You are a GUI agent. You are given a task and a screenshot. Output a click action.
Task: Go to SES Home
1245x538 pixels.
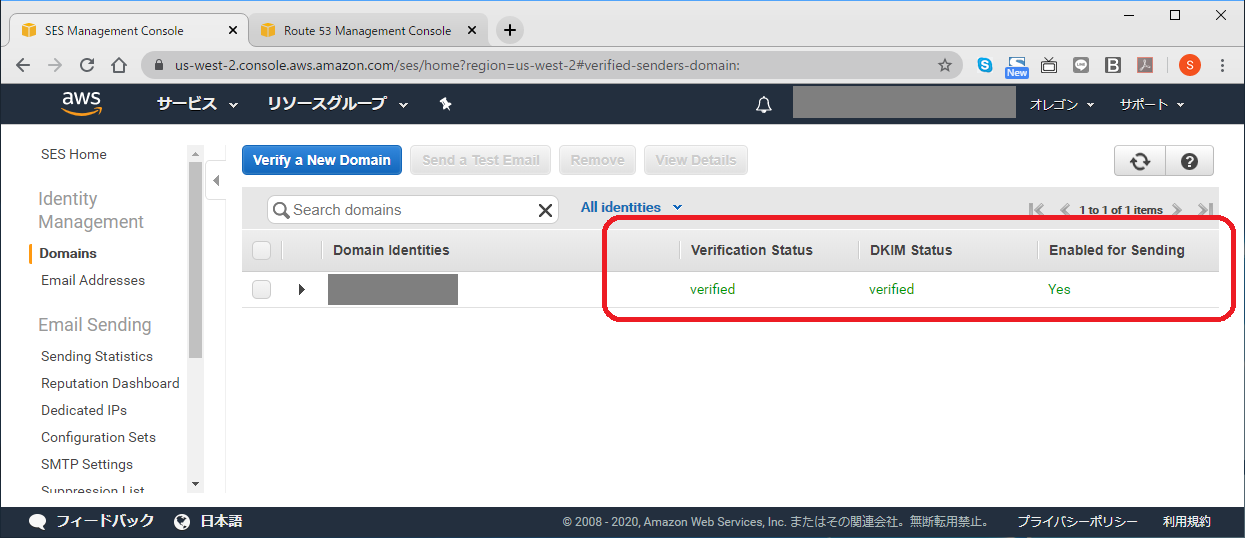[74, 154]
